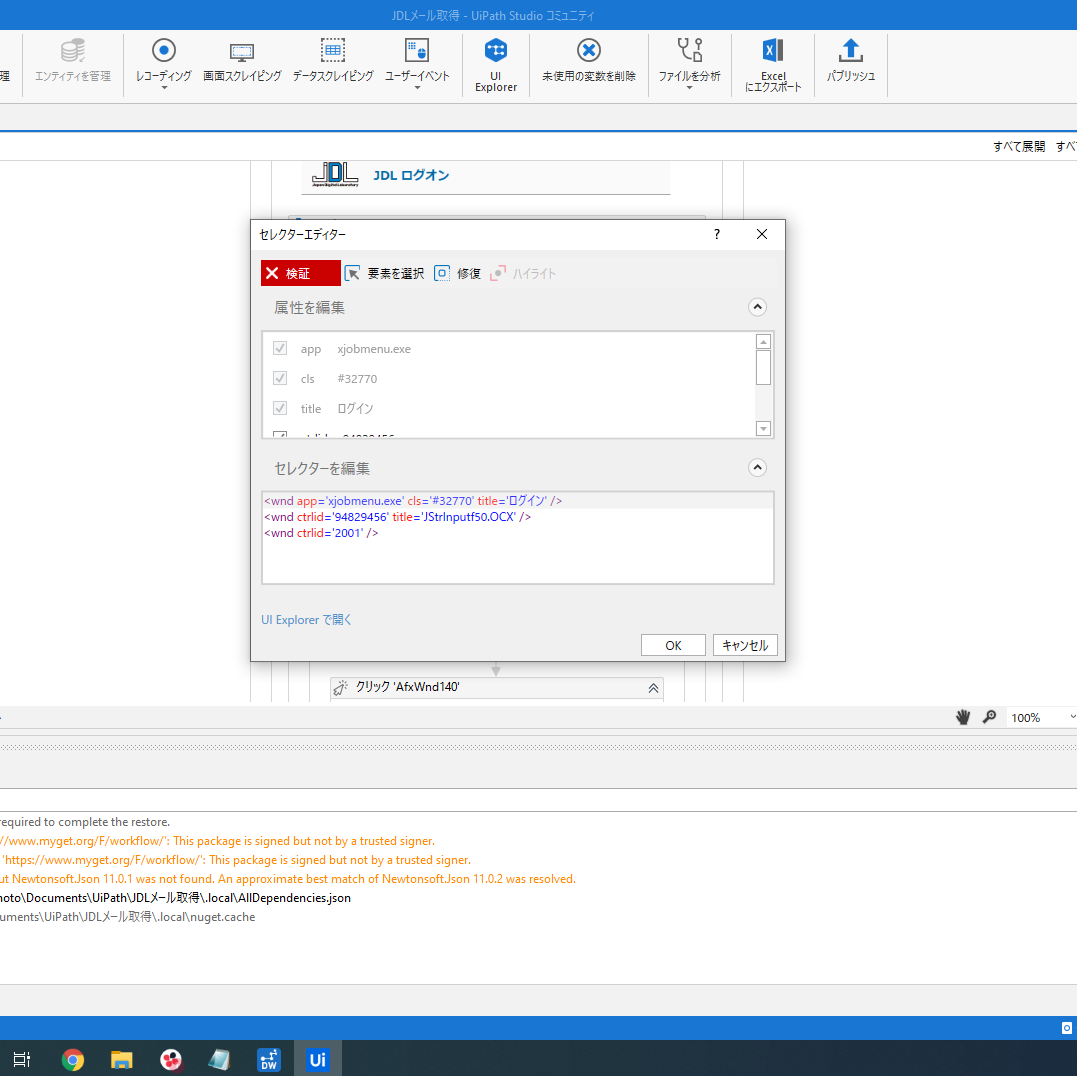
Task: Click the attribute list scrollbar thumb
Action: (x=762, y=367)
